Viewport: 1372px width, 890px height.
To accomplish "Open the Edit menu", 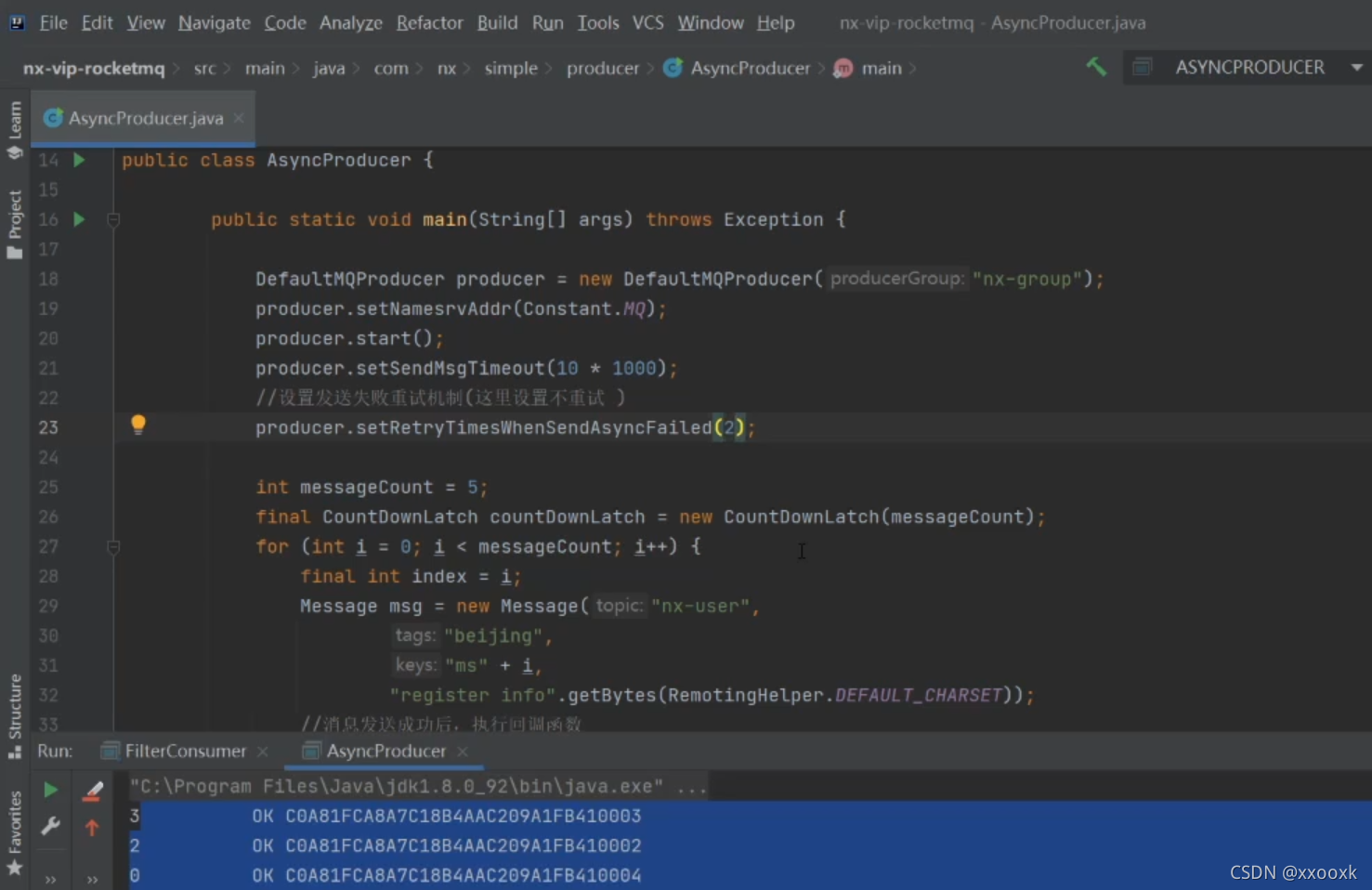I will tap(97, 22).
